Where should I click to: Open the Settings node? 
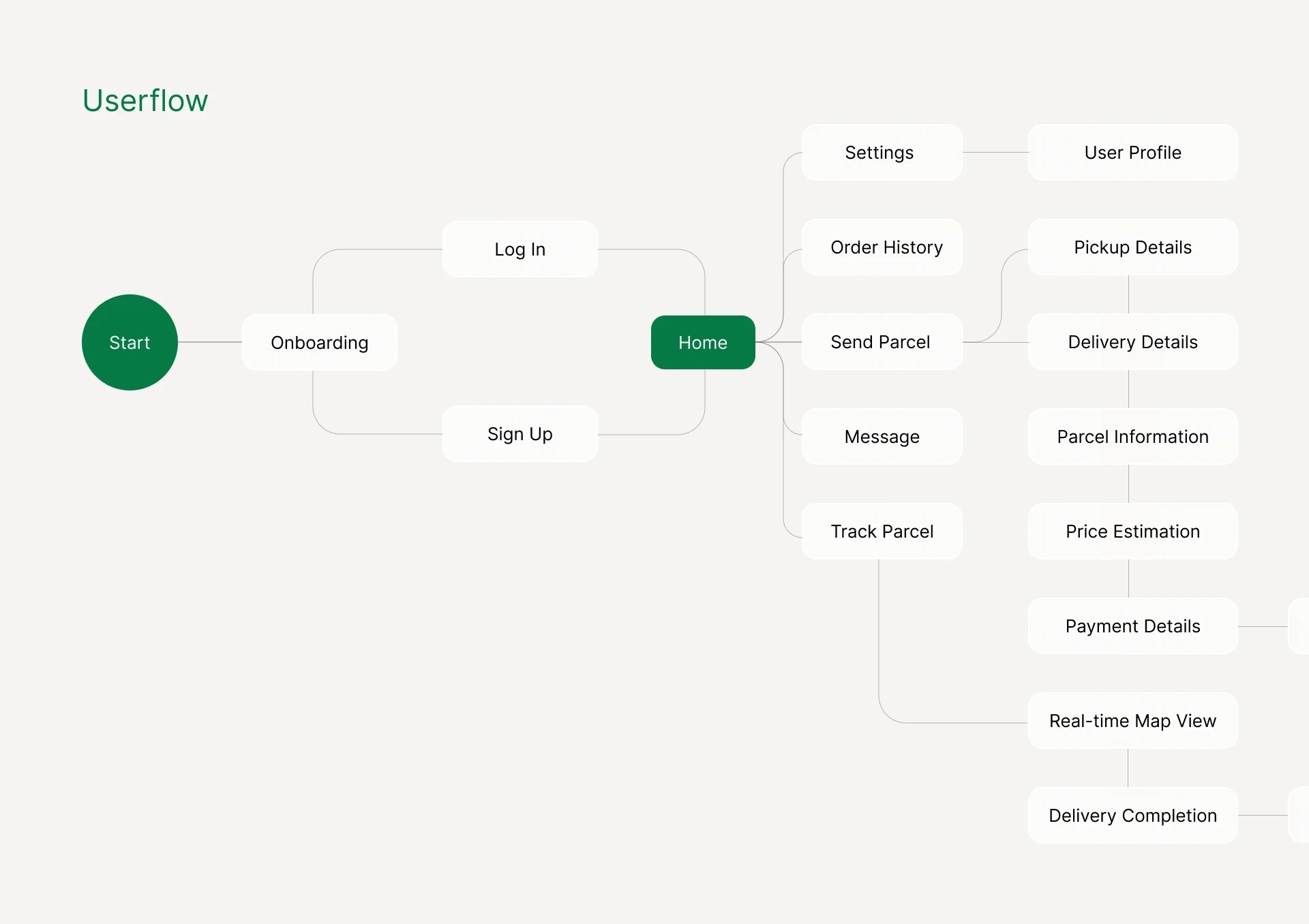click(881, 153)
